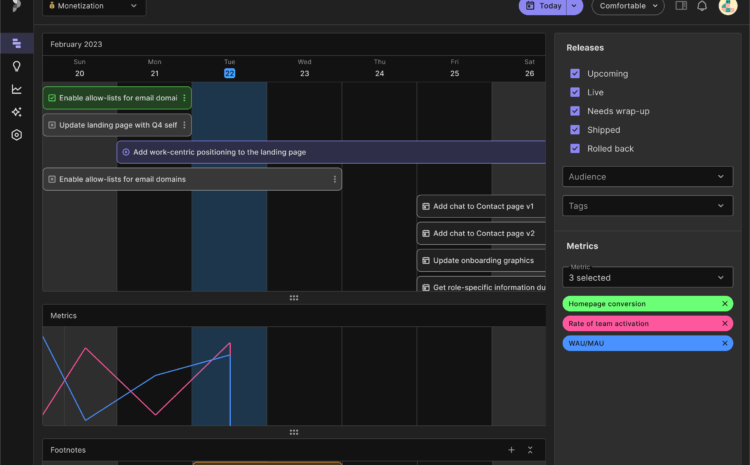Uncheck the Live releases checkbox
The width and height of the screenshot is (750, 465).
click(x=575, y=92)
